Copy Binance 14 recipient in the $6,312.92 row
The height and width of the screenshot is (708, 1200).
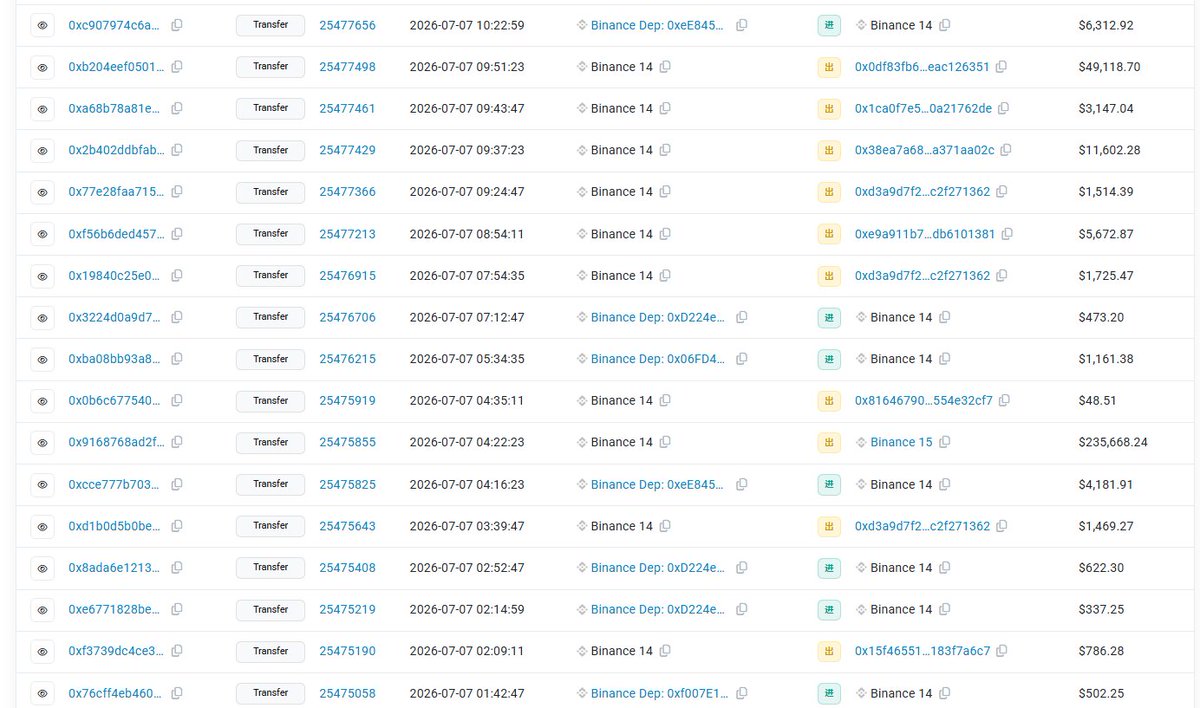945,25
